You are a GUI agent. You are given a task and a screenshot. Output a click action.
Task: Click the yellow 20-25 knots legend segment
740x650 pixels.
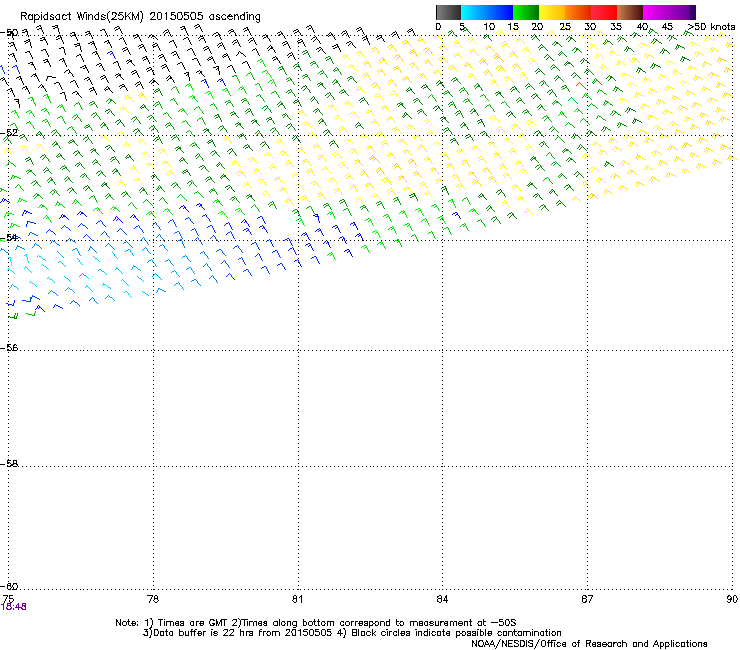552,12
